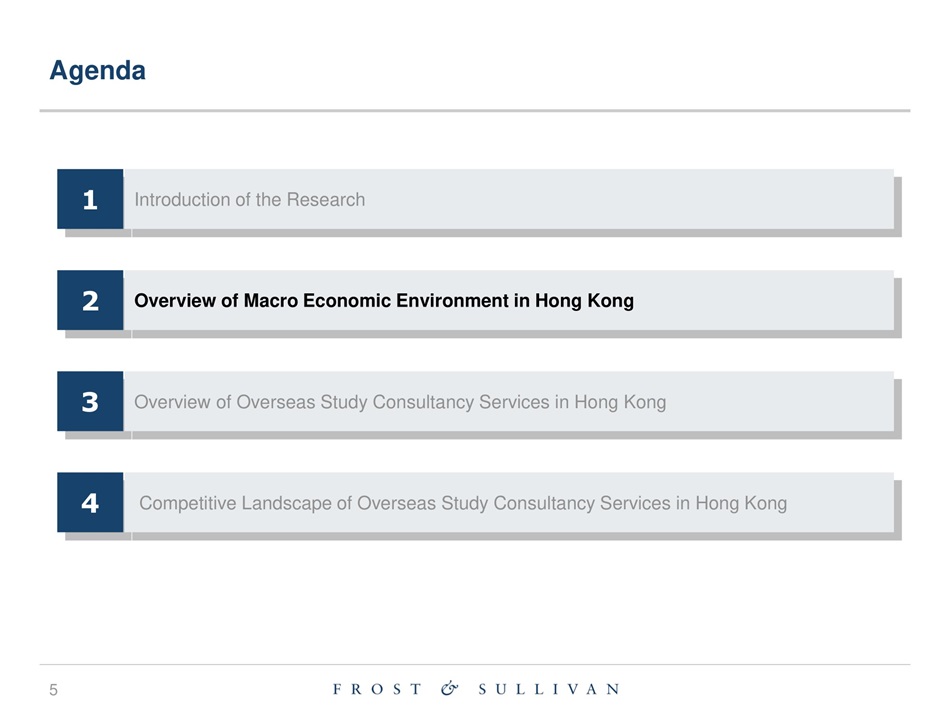The width and height of the screenshot is (950, 712).
Task: Click the ampersand in the Frost & Sullivan logo
Action: point(450,688)
